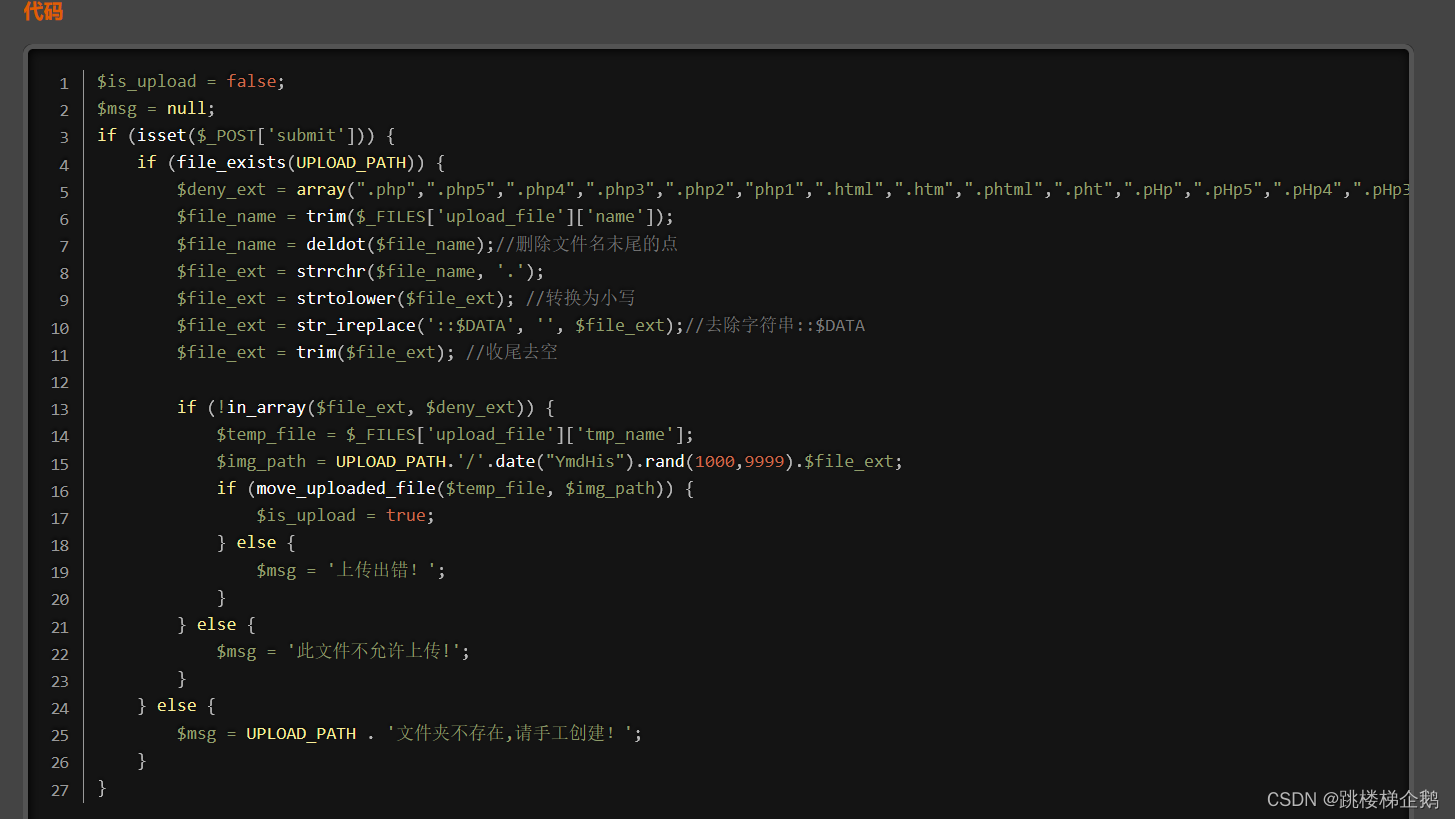Click line number 12 in the gutter
Image resolution: width=1455 pixels, height=819 pixels.
(60, 382)
